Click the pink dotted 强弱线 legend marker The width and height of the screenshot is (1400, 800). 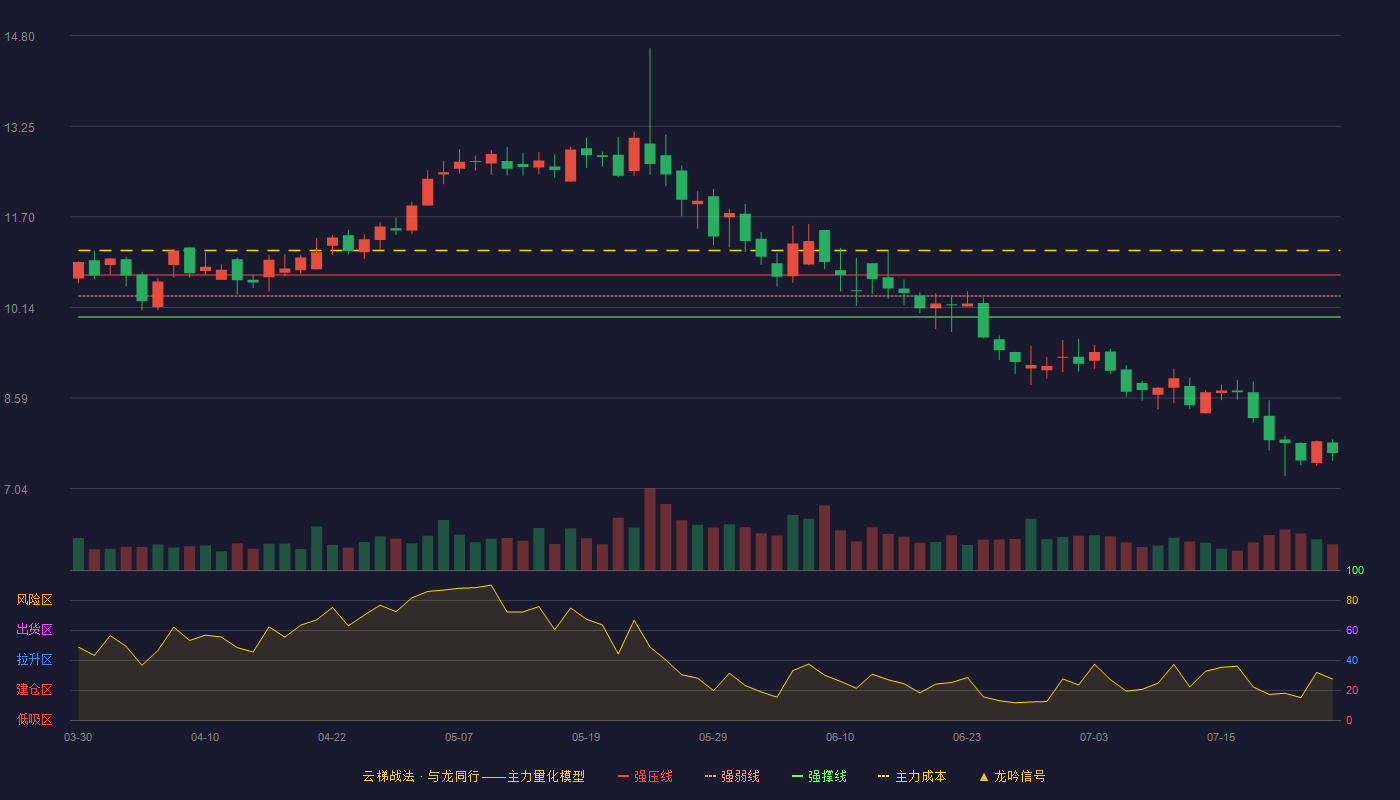(x=710, y=776)
